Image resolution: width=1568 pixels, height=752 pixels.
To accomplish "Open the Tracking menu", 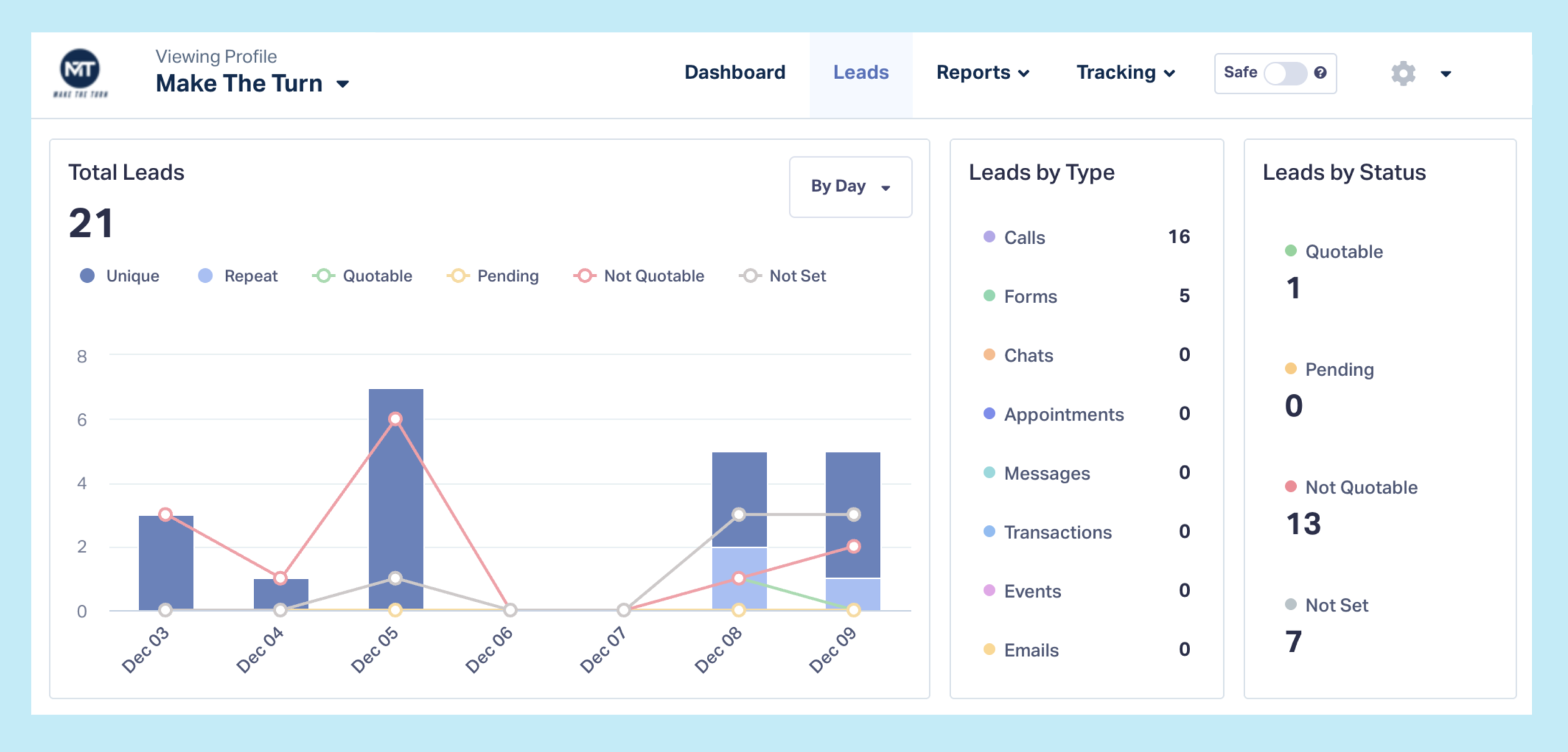I will point(1125,73).
